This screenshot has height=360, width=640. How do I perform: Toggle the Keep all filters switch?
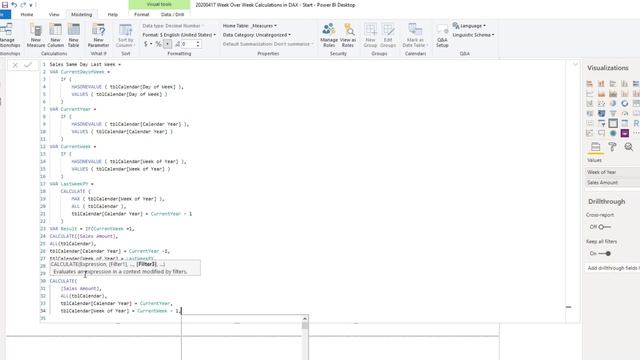coord(604,253)
